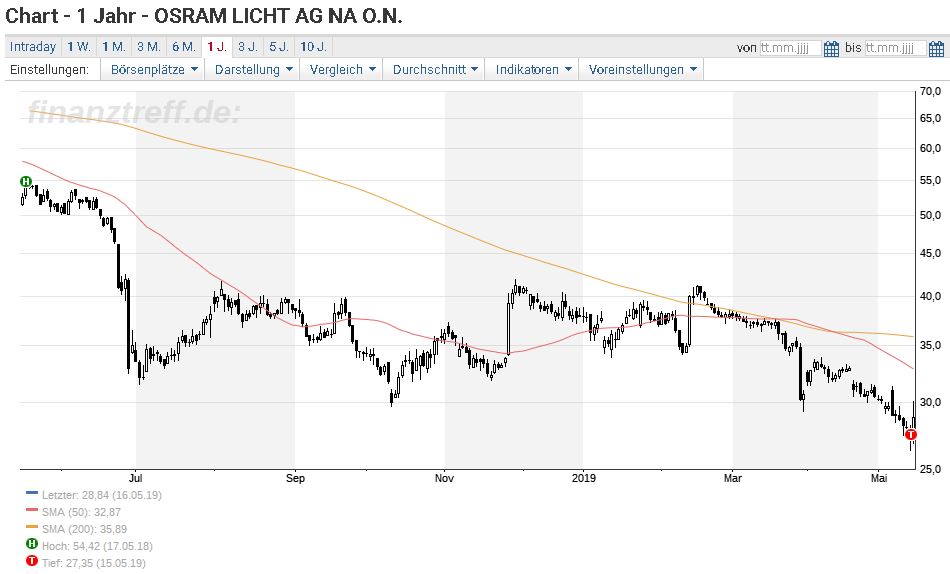Click the 25,0 price axis label

(x=930, y=469)
